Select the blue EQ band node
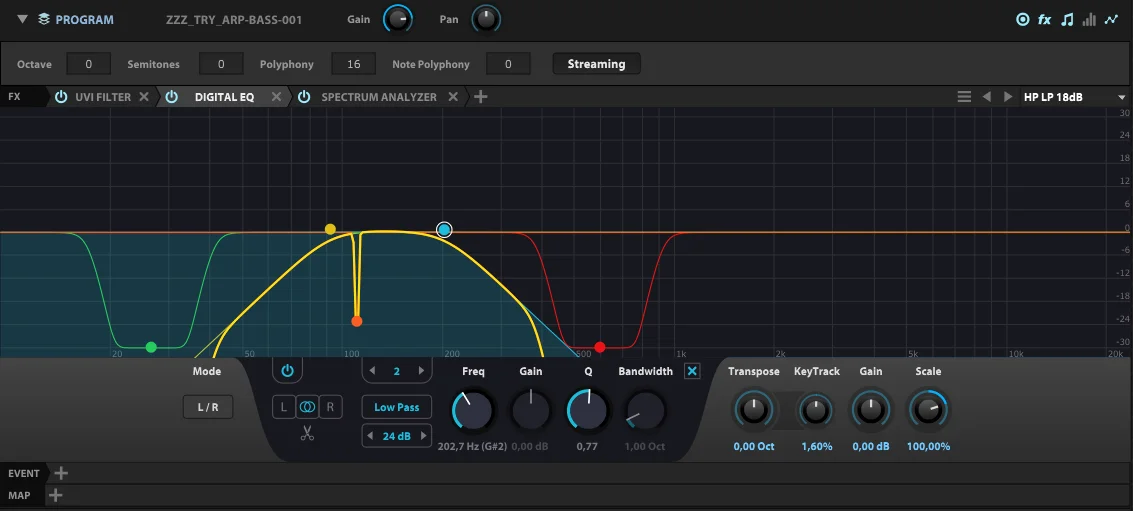Image resolution: width=1133 pixels, height=511 pixels. pyautogui.click(x=444, y=230)
